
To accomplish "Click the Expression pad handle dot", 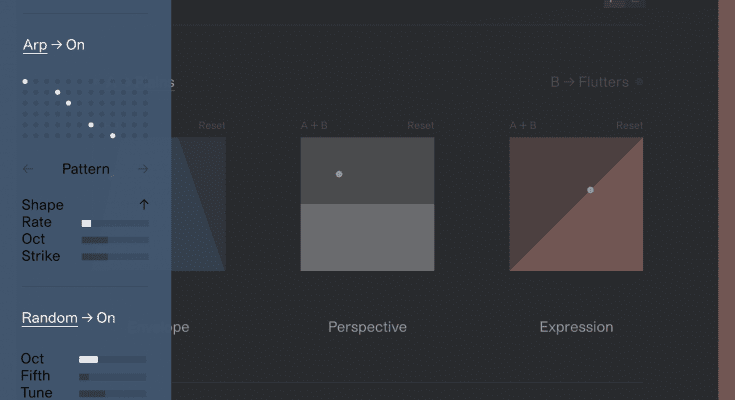I will tap(590, 189).
